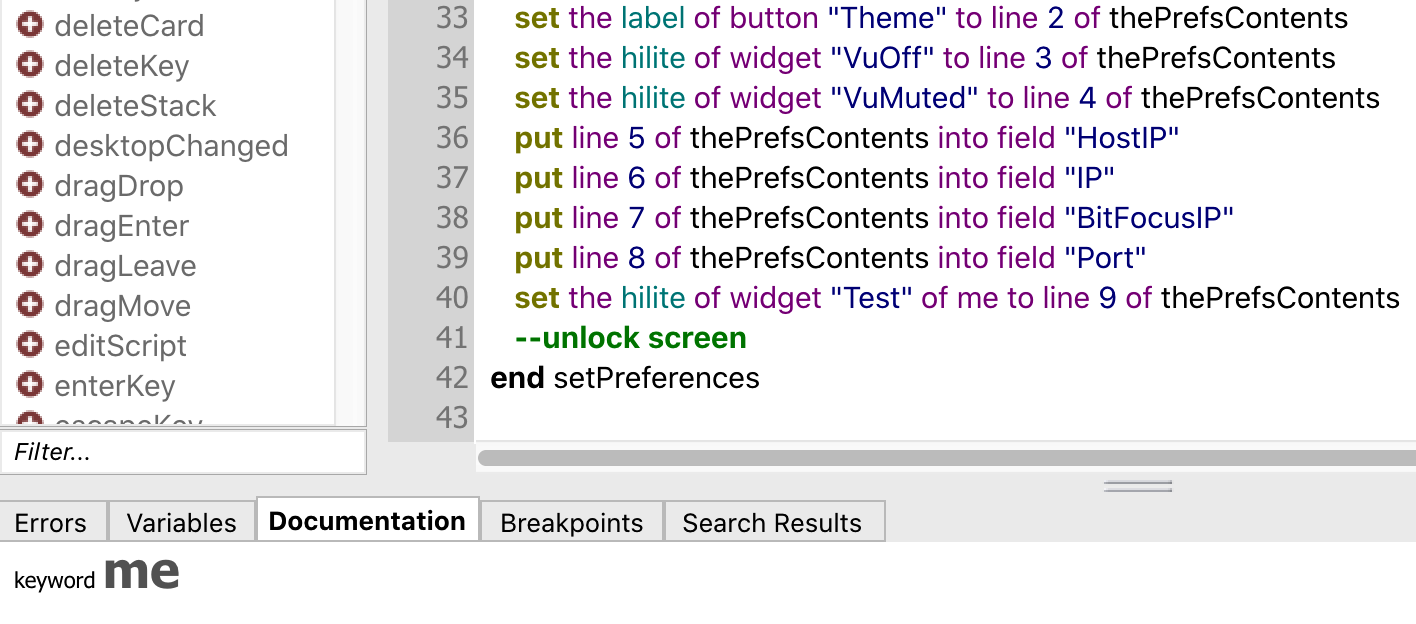Click the plus icon beside dragLeave
The image size is (1416, 624).
[31, 265]
